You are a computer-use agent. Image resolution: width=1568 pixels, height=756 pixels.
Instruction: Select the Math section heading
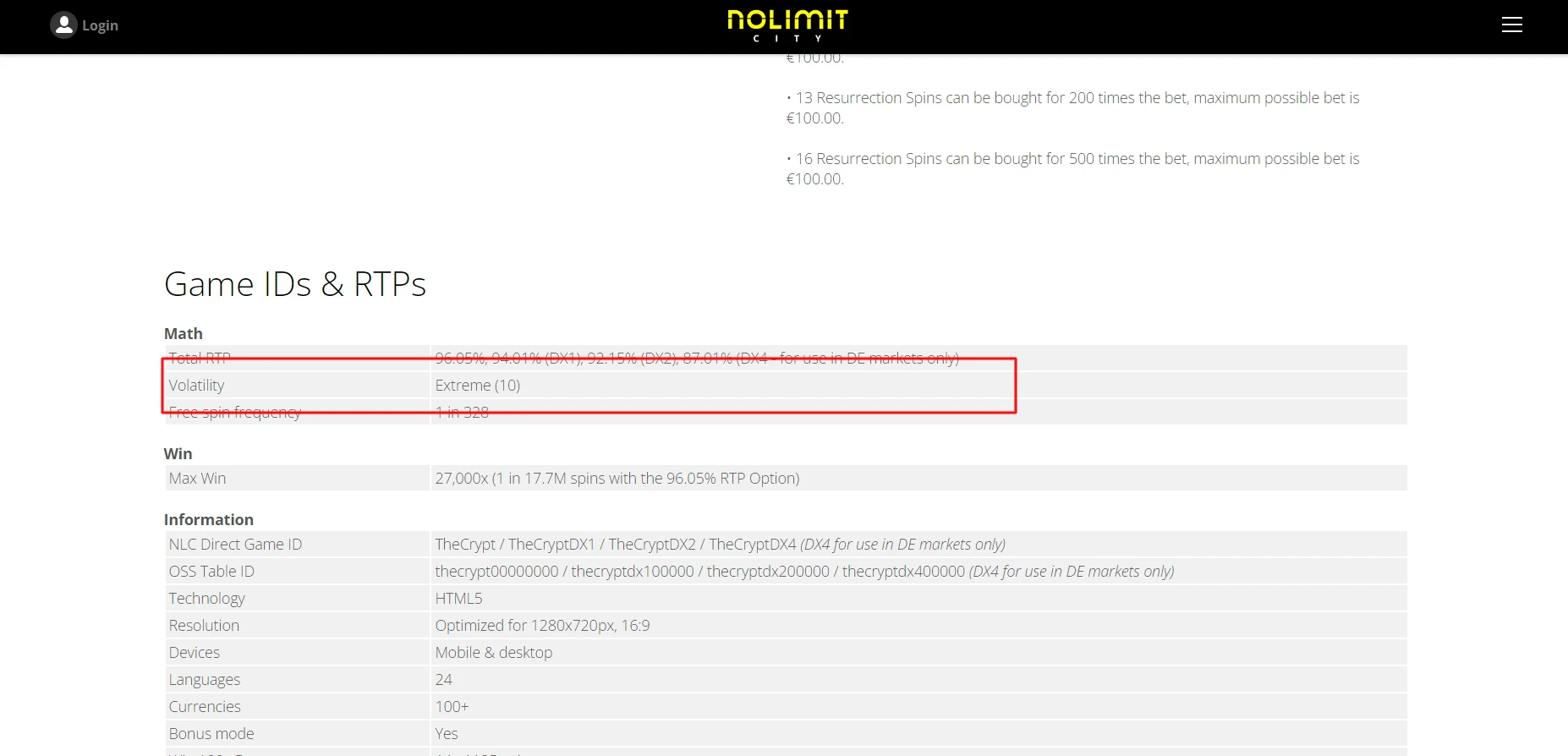coord(184,333)
